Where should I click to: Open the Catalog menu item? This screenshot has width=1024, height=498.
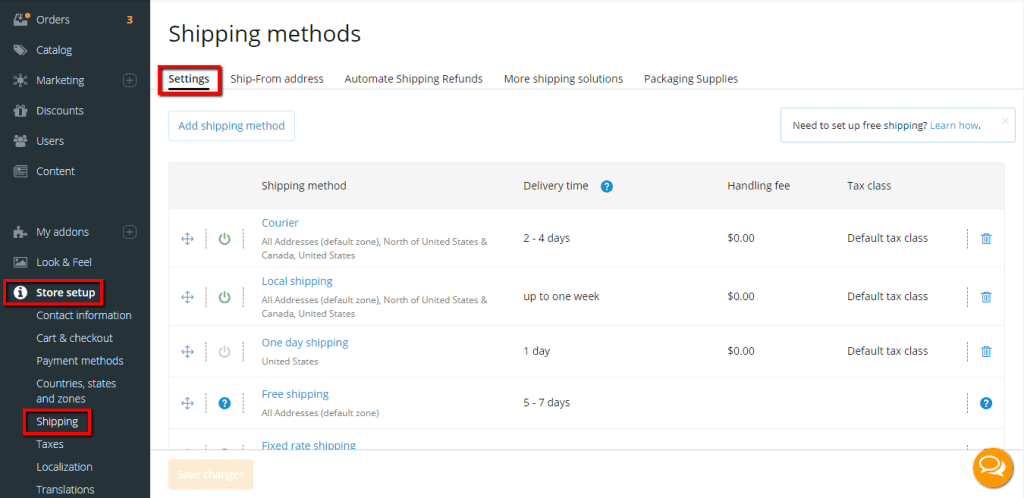tap(54, 50)
